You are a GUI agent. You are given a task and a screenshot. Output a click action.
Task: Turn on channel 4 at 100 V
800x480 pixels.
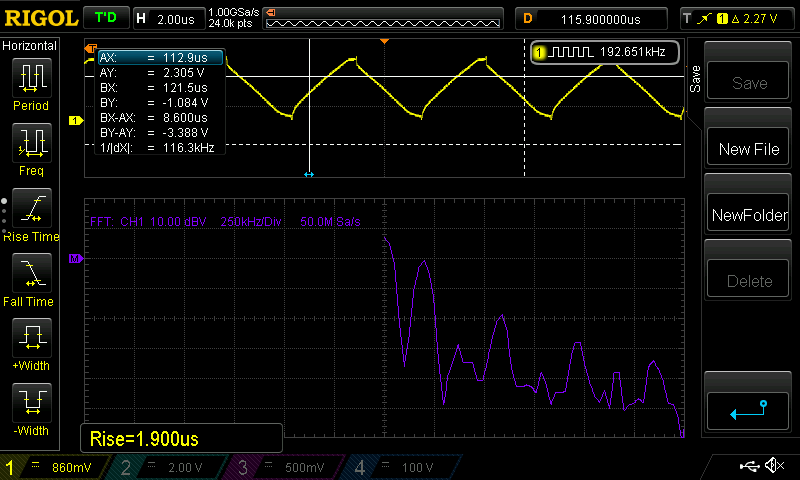pyautogui.click(x=400, y=467)
